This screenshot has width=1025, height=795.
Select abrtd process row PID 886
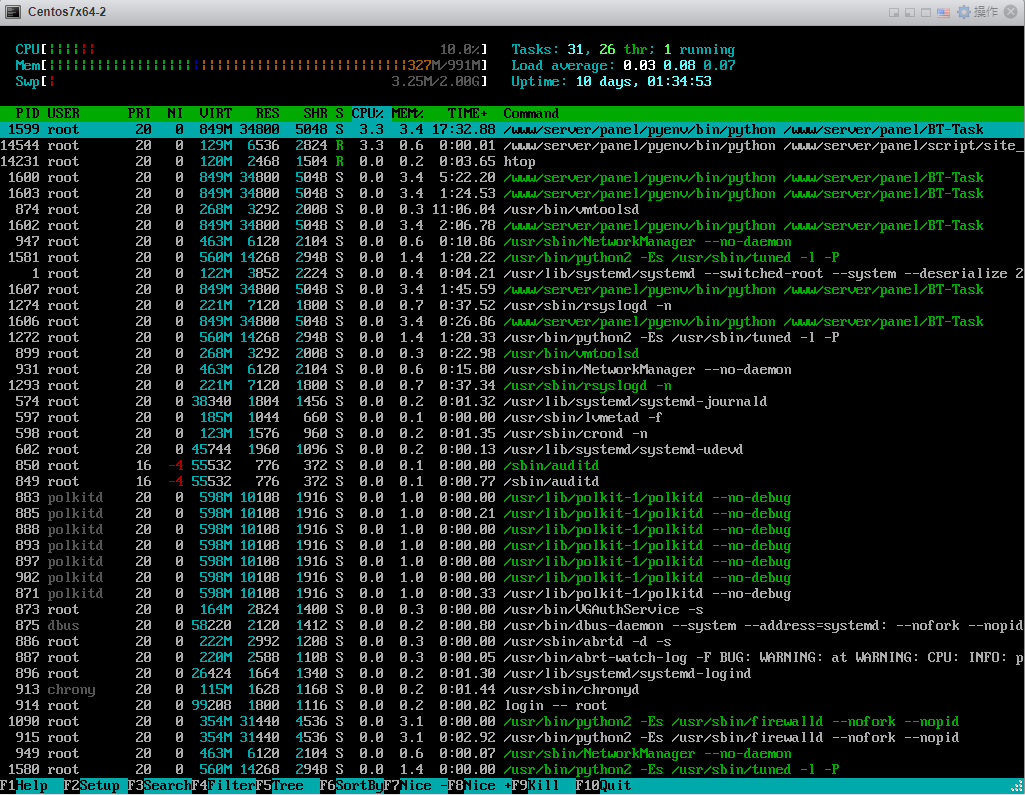[512, 641]
